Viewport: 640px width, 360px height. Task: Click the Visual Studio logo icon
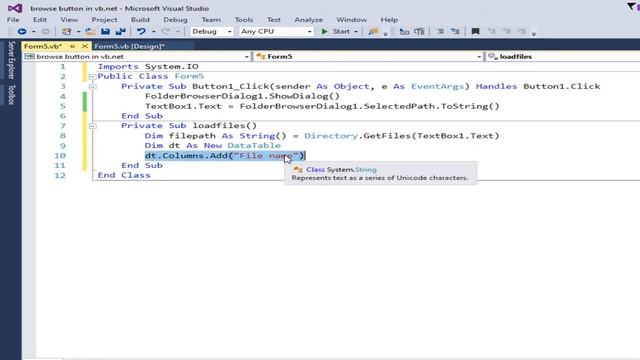15,8
